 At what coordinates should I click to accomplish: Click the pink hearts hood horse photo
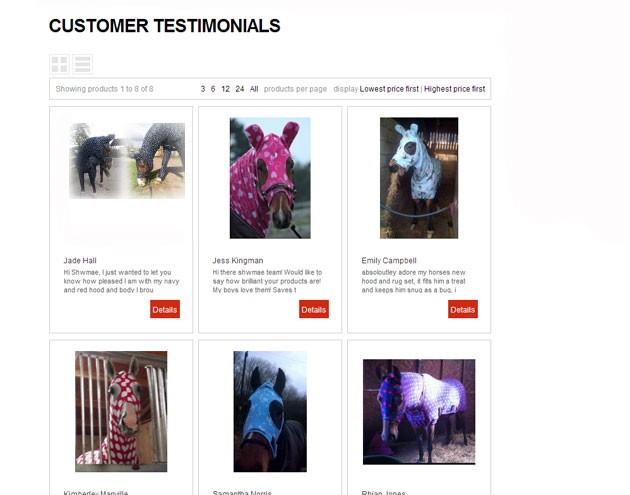pyautogui.click(x=270, y=178)
